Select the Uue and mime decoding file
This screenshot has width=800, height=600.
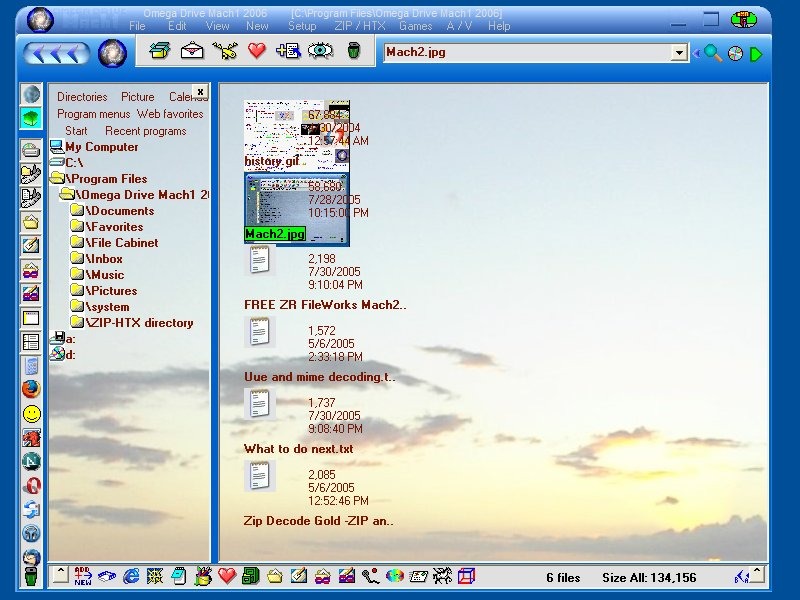319,377
